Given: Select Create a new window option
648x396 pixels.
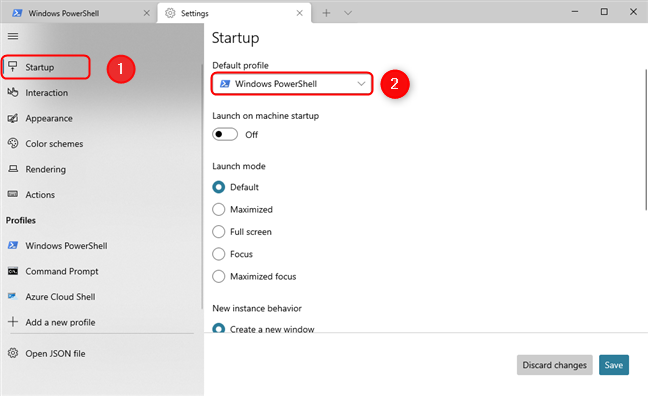Looking at the screenshot, I should coord(219,328).
